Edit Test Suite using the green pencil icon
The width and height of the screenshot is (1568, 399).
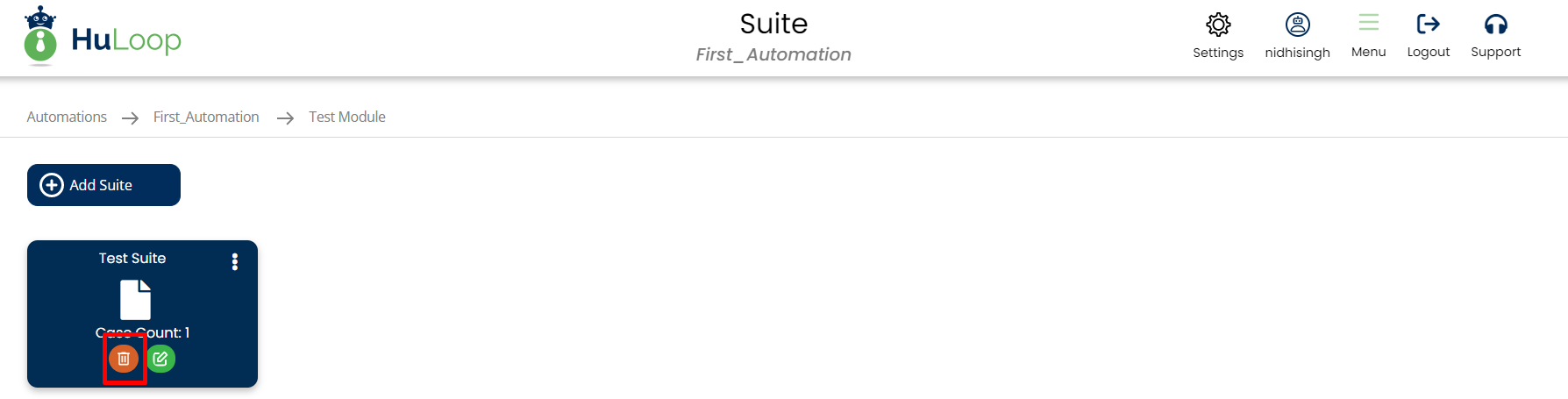(160, 359)
